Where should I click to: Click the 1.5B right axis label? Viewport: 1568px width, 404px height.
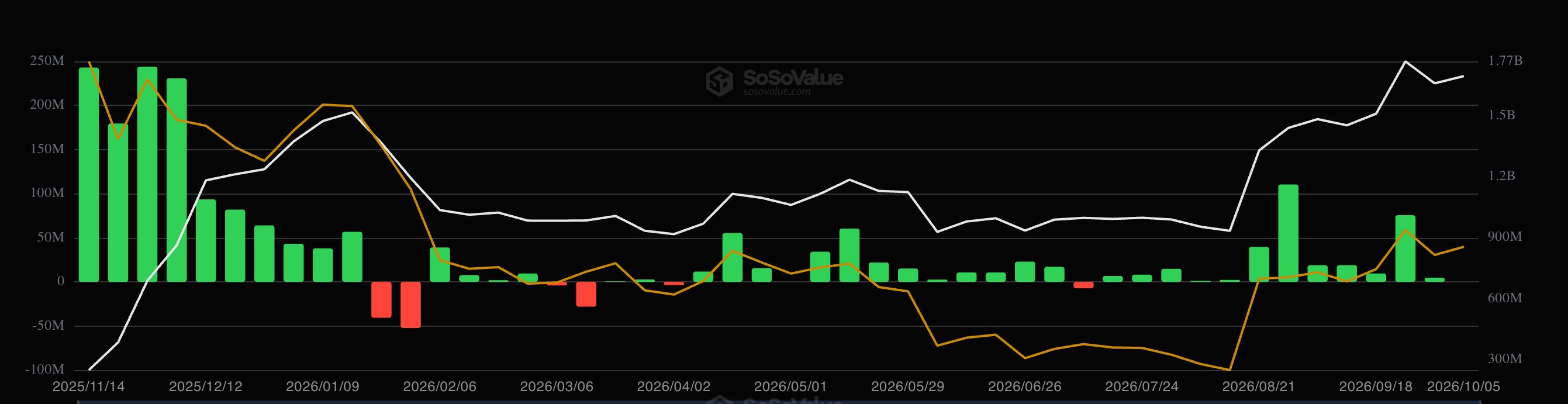tap(1502, 115)
